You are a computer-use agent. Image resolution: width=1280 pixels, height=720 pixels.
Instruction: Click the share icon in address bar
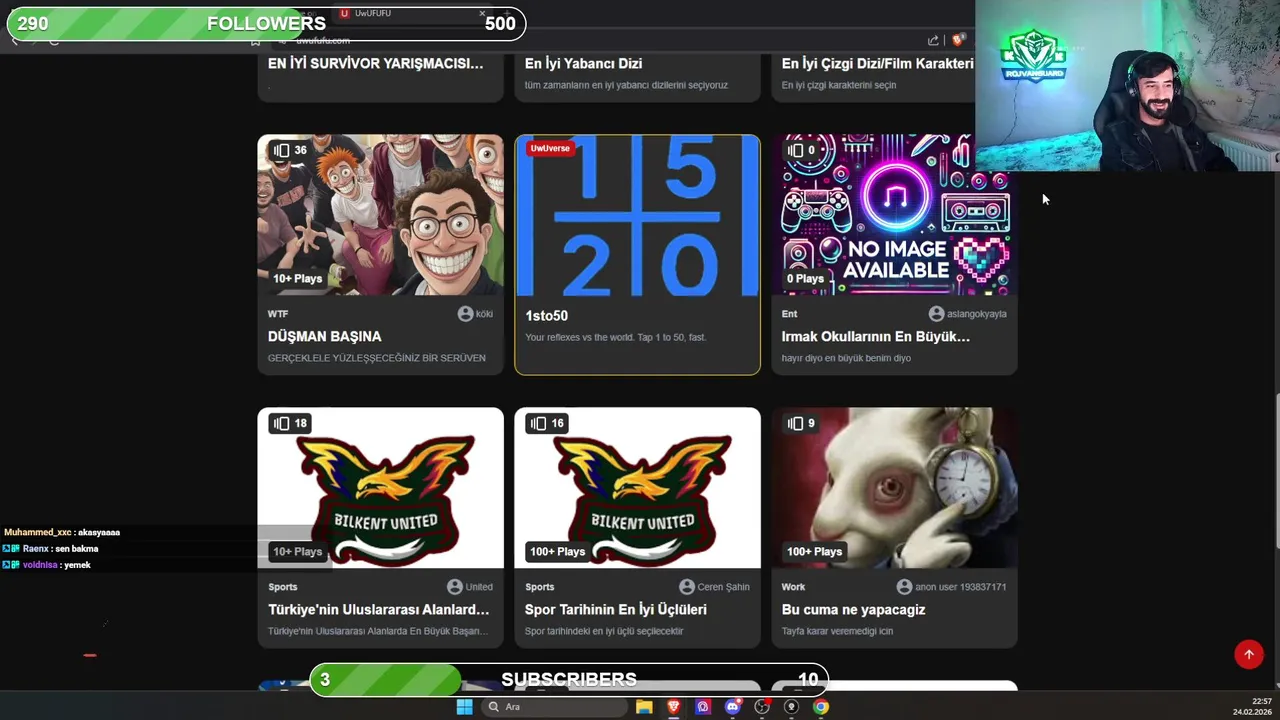(x=933, y=40)
